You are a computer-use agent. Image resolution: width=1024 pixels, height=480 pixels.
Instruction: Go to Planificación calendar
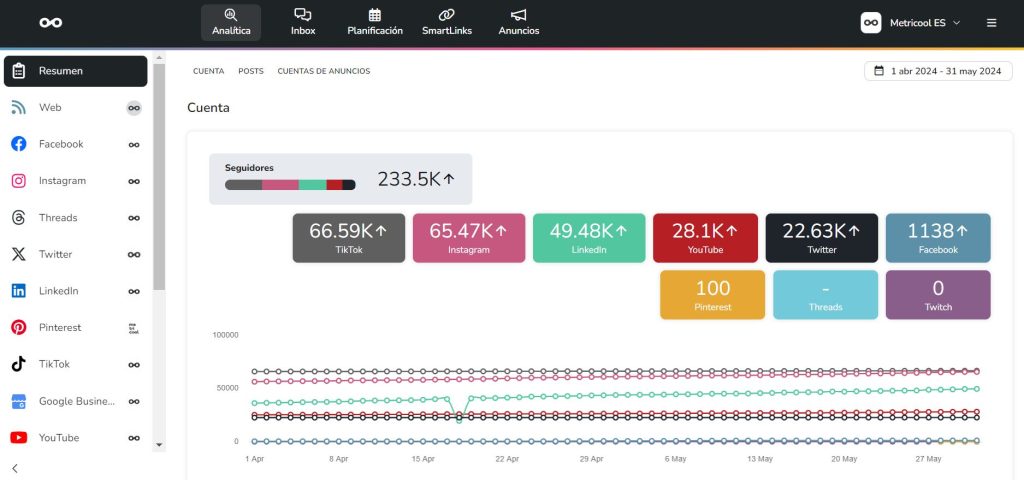[x=375, y=23]
